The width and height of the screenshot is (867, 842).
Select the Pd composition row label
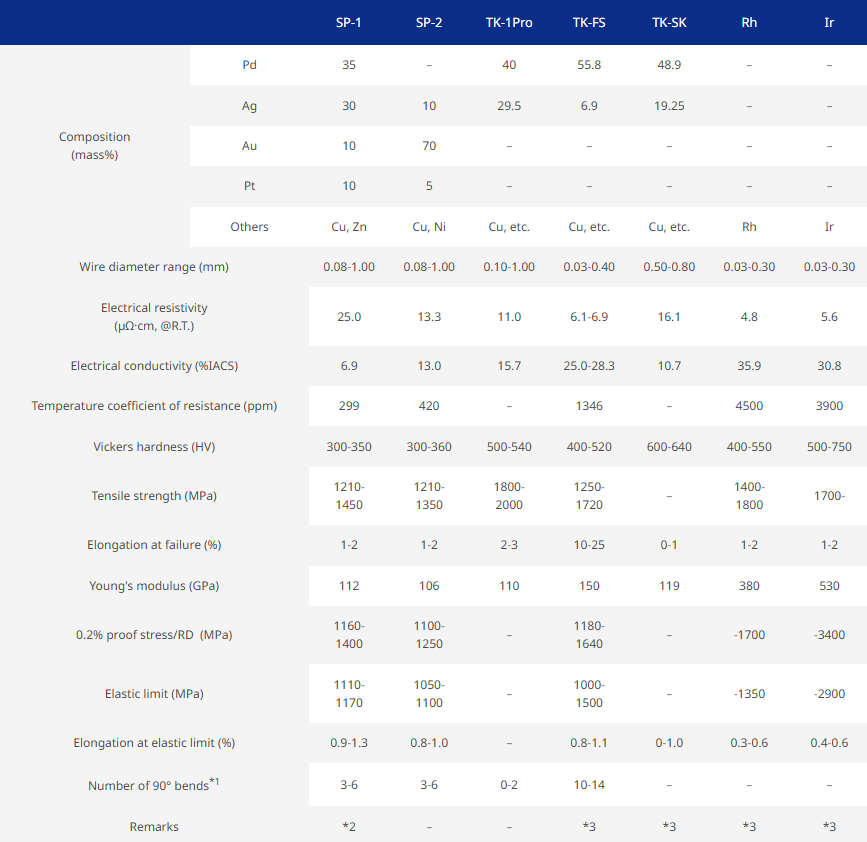point(249,65)
